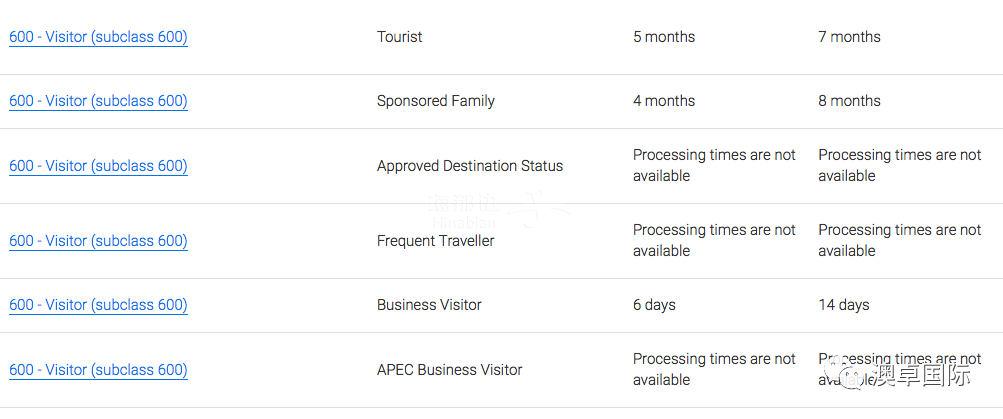Click the 14 days processing time
This screenshot has height=419, width=1003.
click(x=843, y=305)
